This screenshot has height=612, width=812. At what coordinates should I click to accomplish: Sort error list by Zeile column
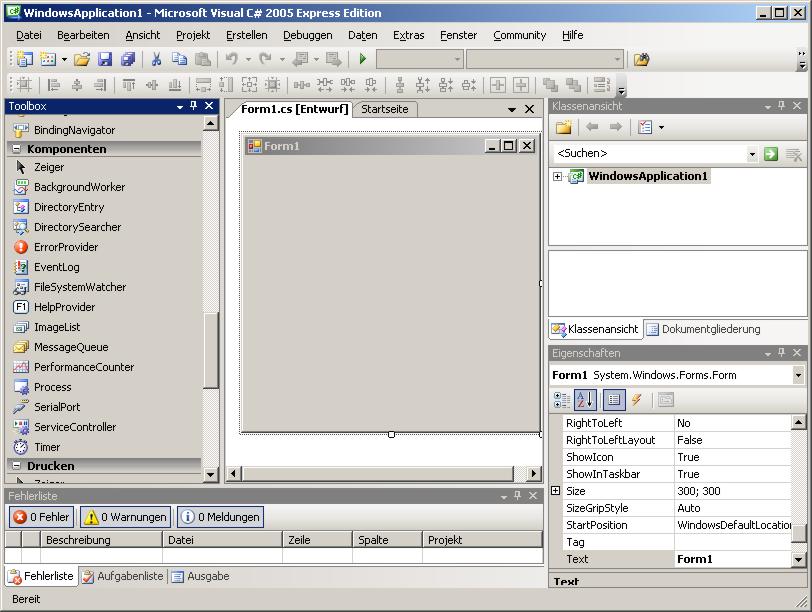coord(317,540)
